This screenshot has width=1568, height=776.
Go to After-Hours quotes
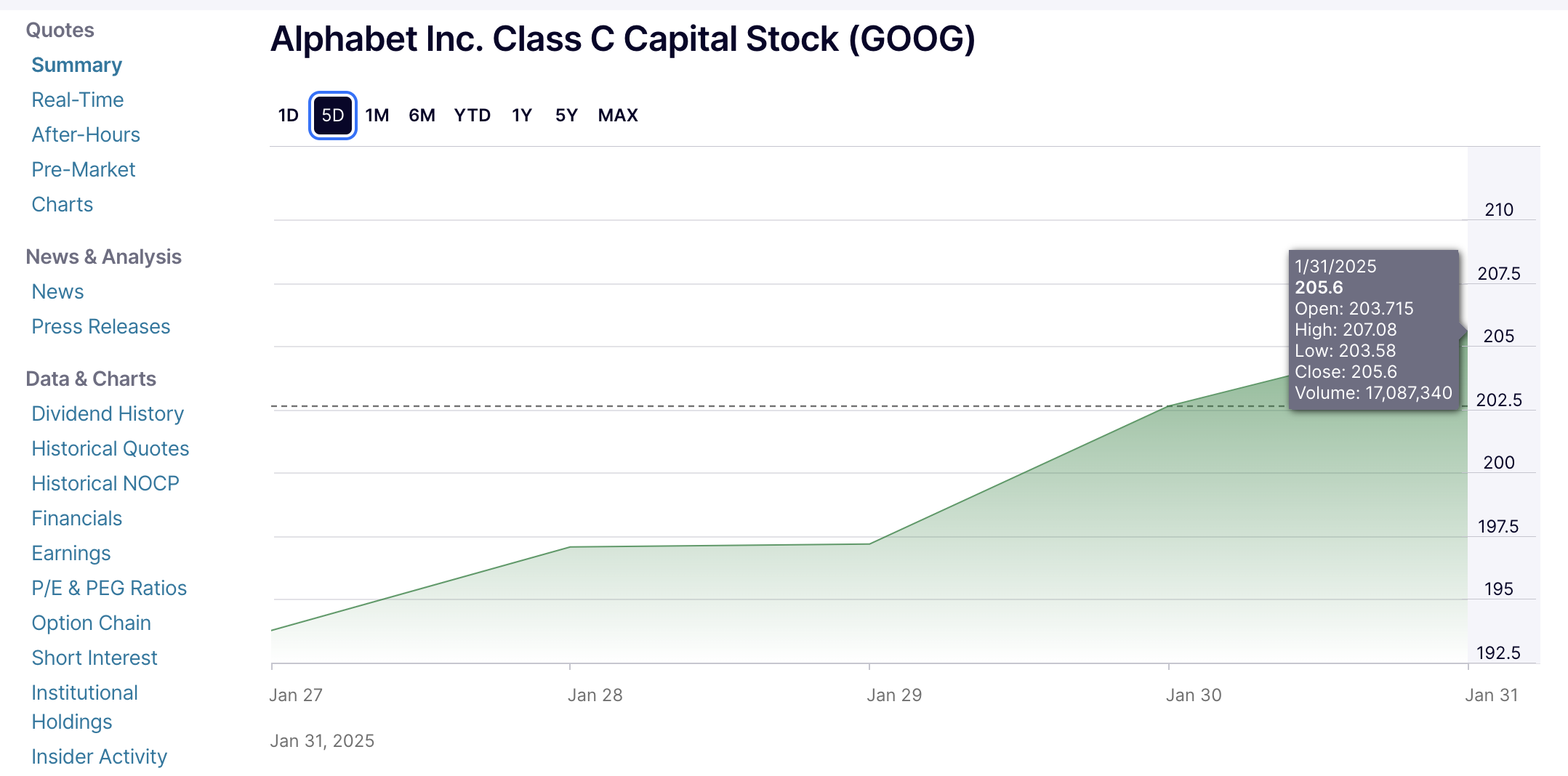(86, 134)
